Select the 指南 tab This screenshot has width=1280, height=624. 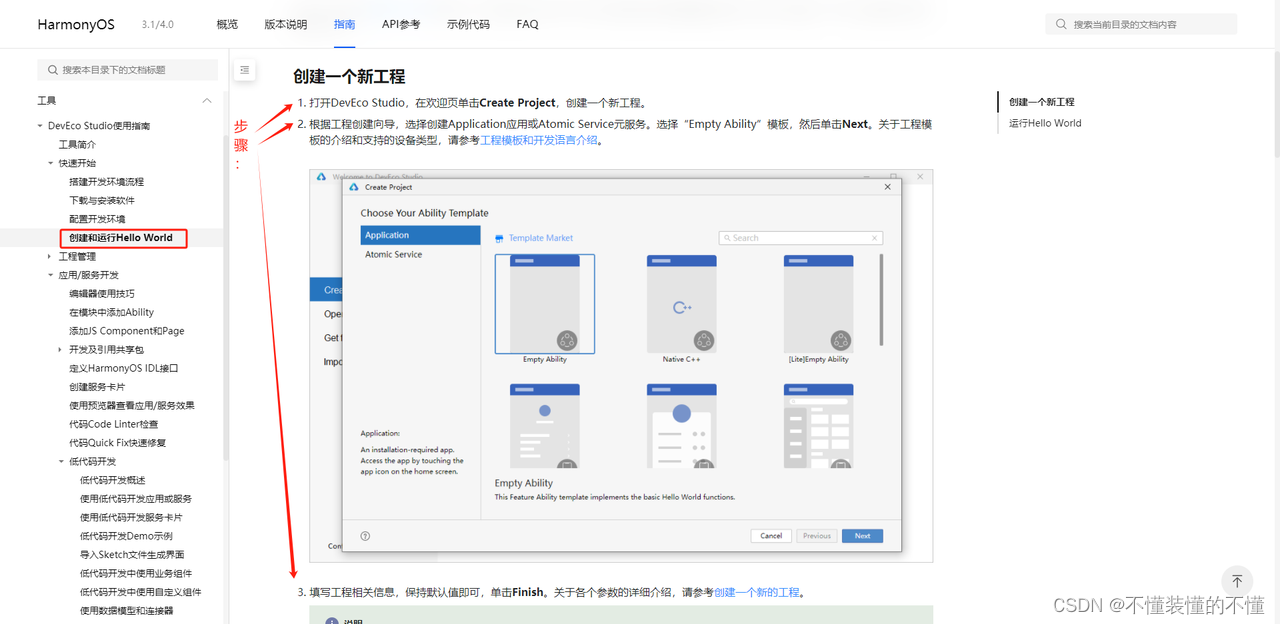[344, 24]
